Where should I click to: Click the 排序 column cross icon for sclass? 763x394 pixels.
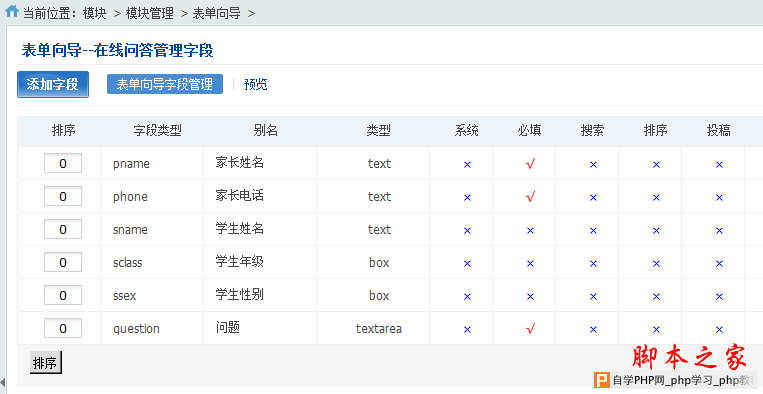pyautogui.click(x=656, y=264)
